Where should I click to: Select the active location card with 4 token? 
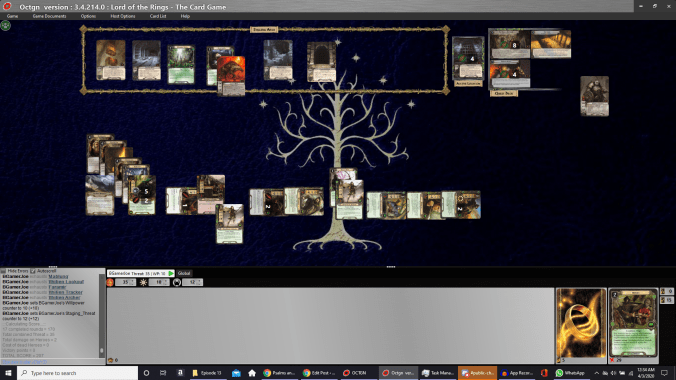tap(468, 58)
